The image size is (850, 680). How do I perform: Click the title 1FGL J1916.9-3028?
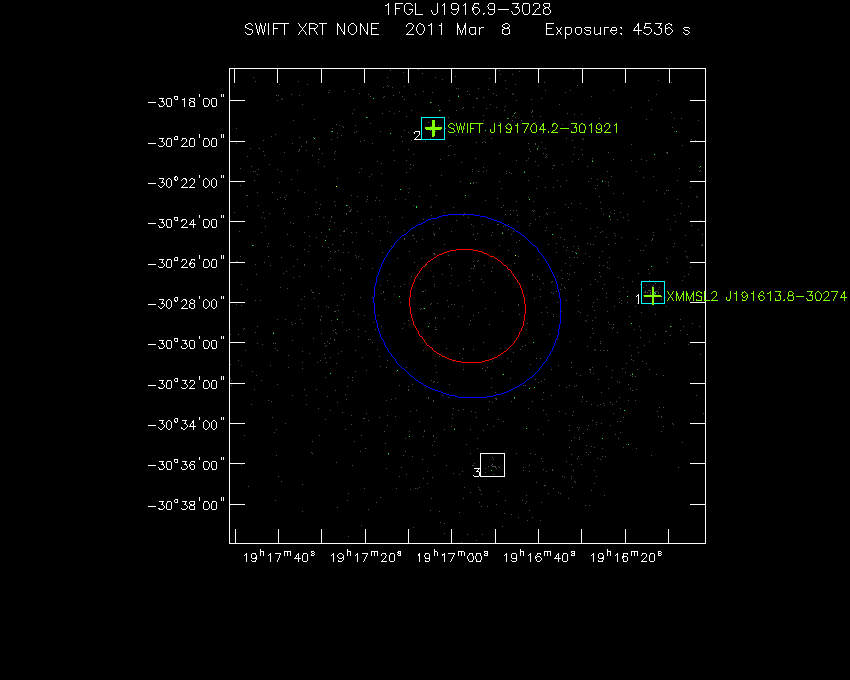467,9
